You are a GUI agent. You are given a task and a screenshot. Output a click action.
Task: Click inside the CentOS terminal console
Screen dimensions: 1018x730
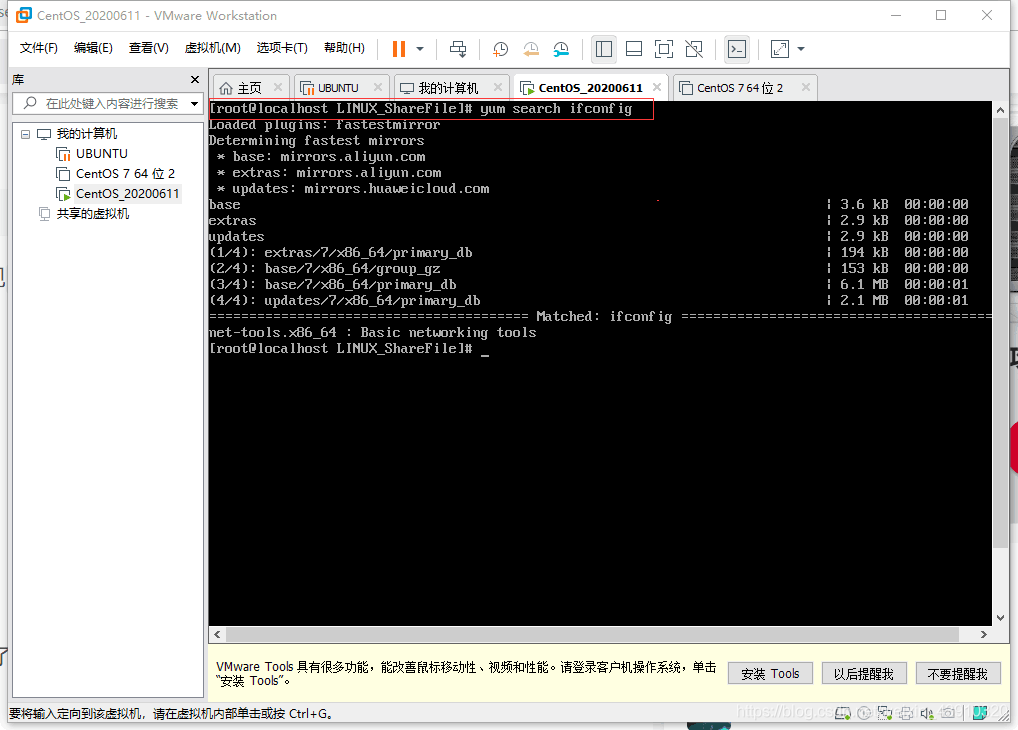click(600, 363)
